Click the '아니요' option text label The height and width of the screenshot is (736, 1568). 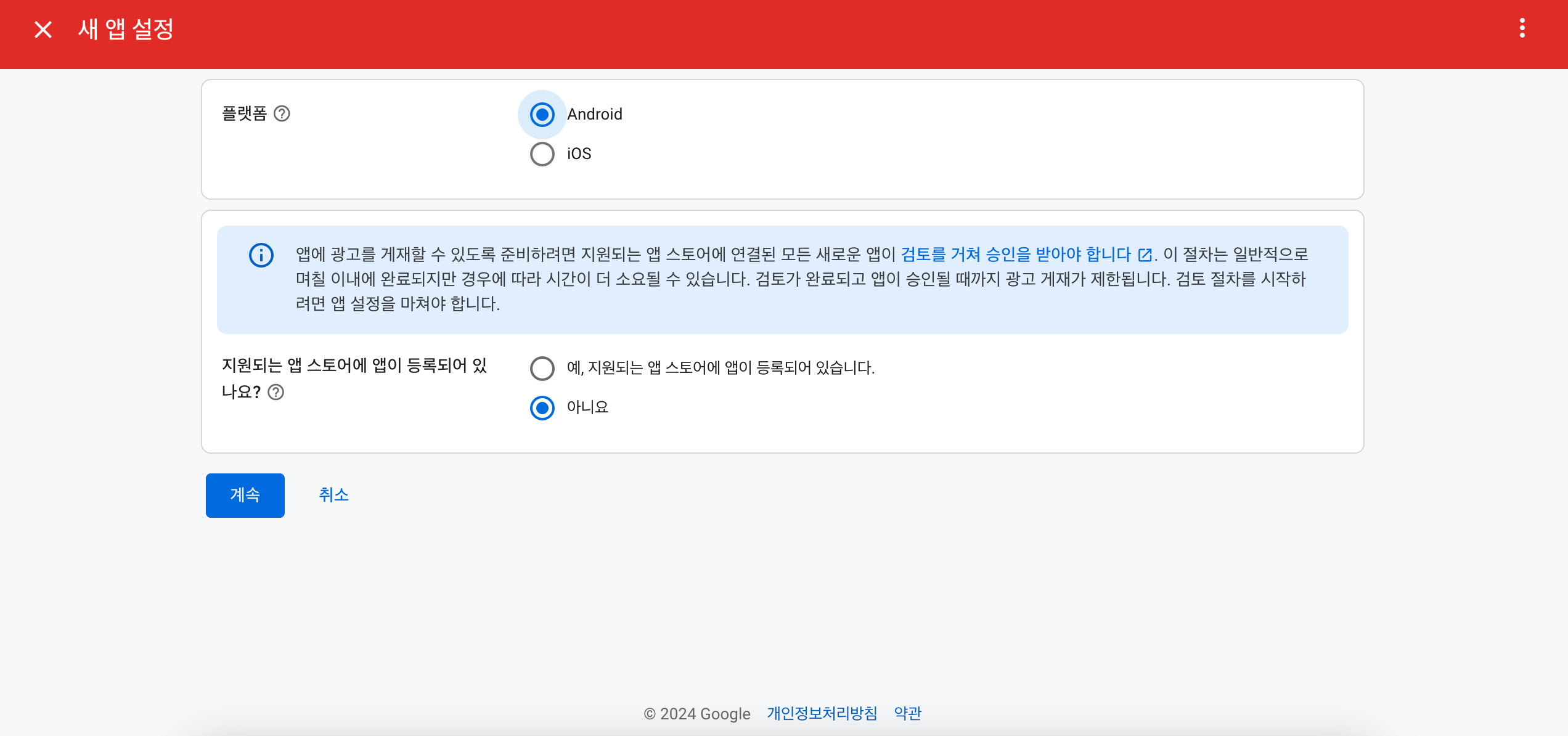coord(587,407)
